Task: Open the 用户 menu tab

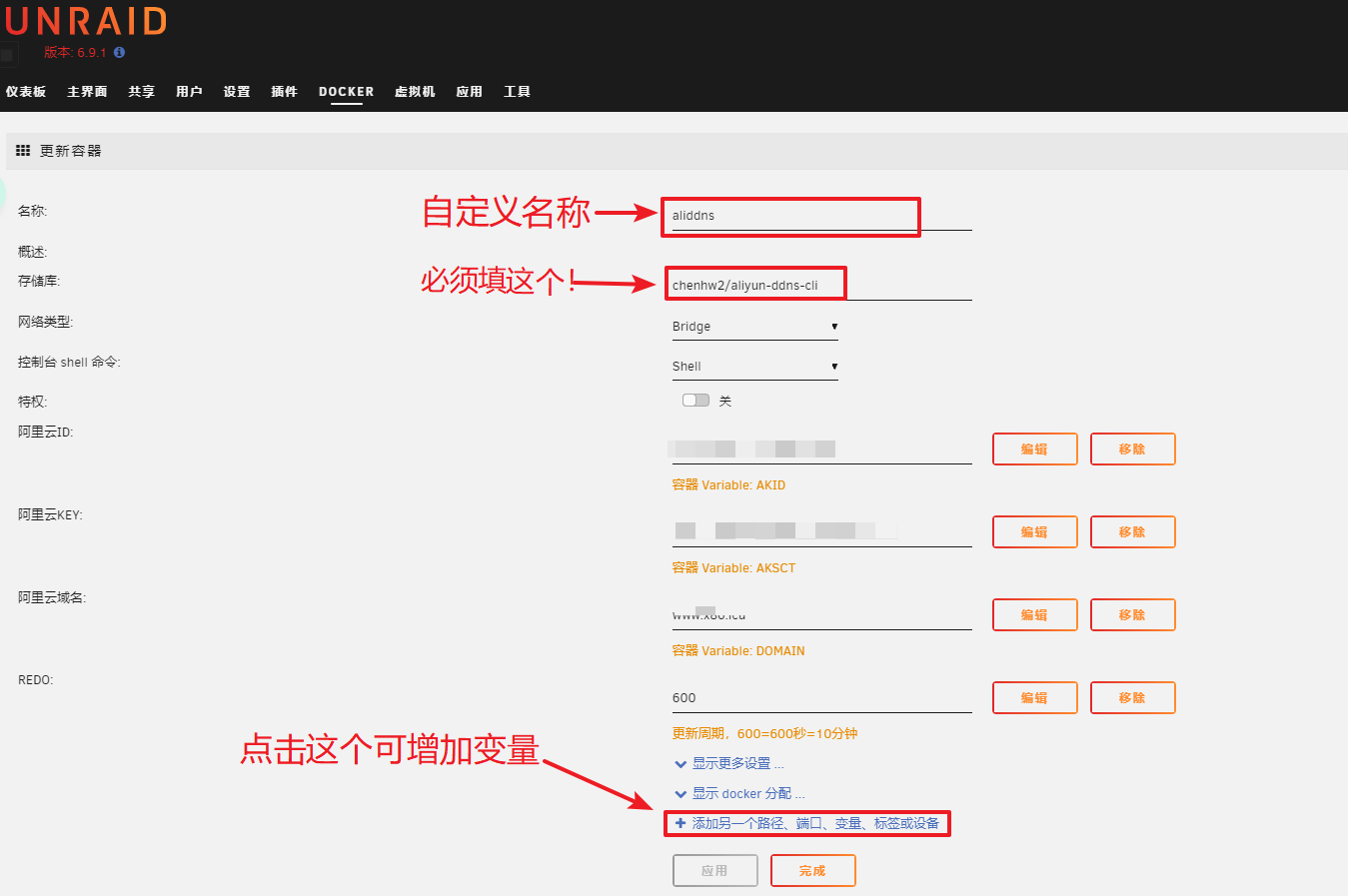Action: pyautogui.click(x=189, y=91)
